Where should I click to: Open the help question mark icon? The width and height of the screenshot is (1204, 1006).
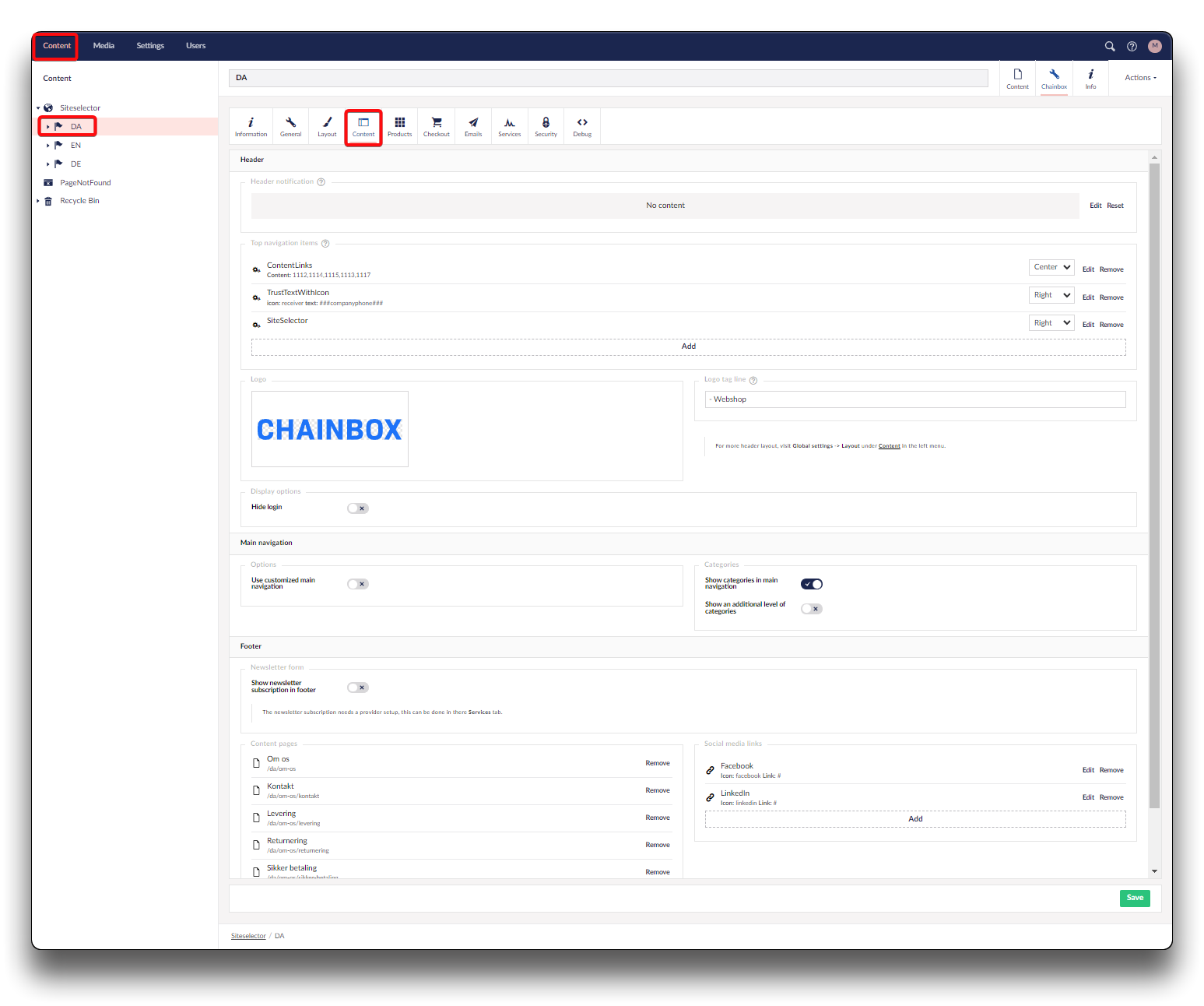click(x=1132, y=46)
